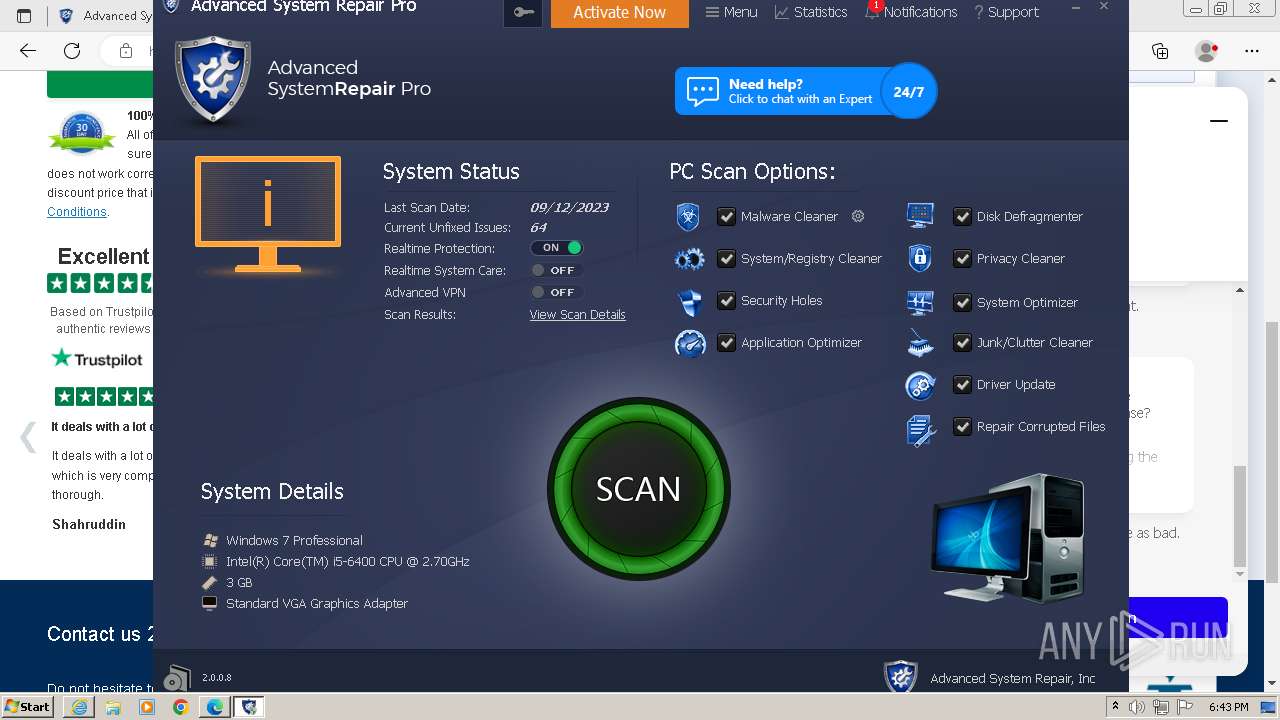Open File Explorer folder in taskbar

tap(113, 707)
